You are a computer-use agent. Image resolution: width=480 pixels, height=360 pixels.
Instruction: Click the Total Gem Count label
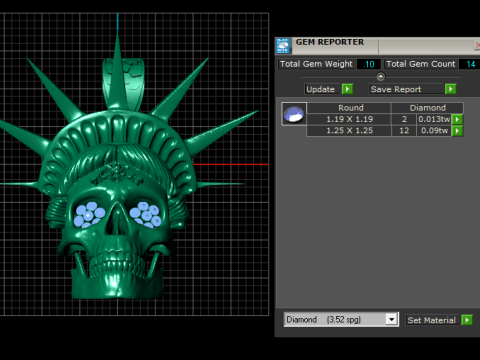click(x=421, y=64)
